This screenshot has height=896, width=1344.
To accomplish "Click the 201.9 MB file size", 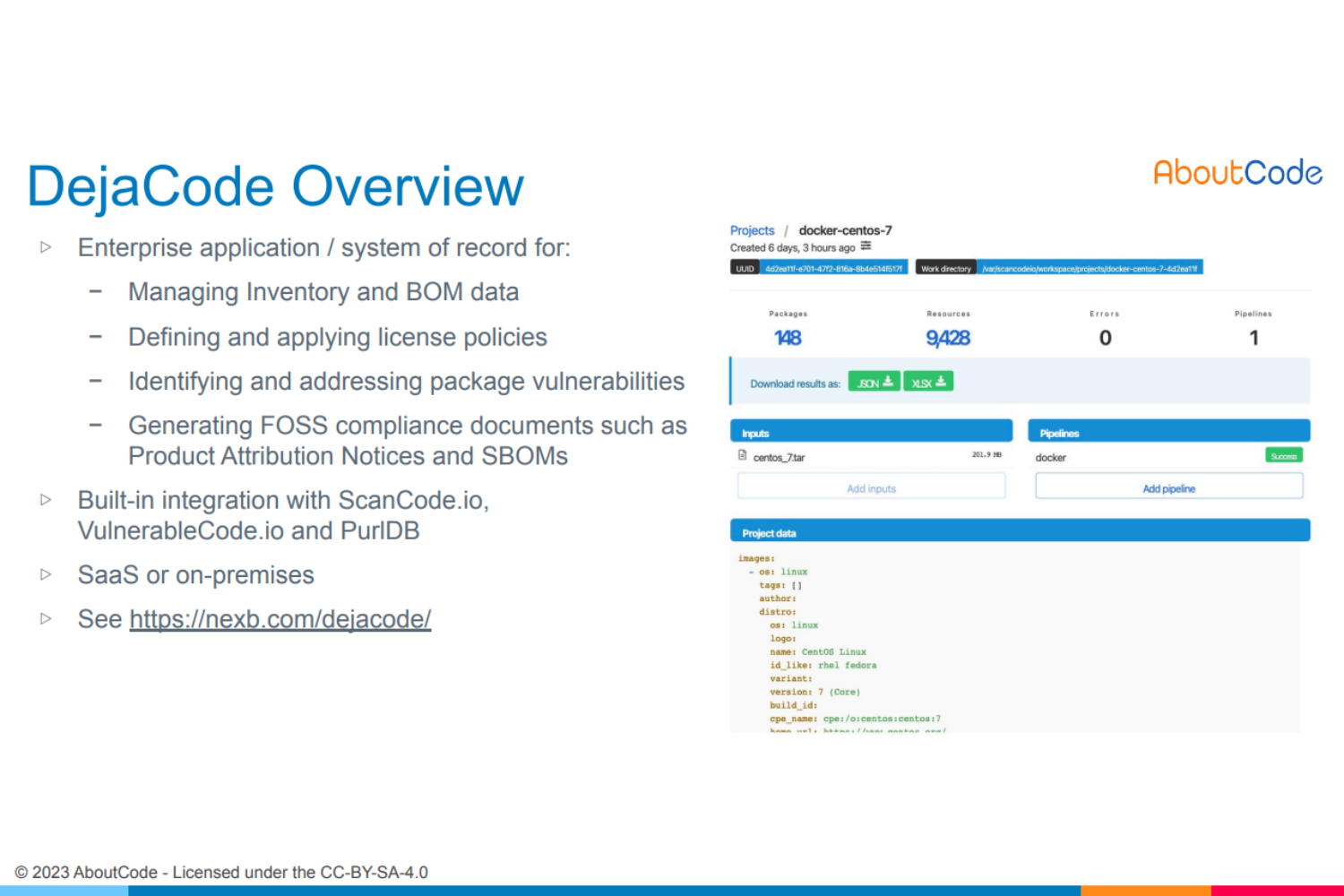I will [986, 455].
